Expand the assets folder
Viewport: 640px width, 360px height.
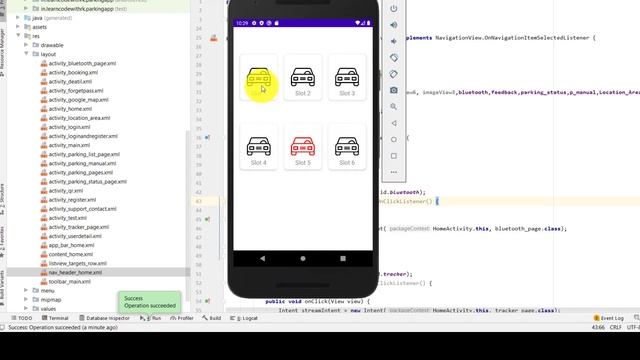coord(18,27)
